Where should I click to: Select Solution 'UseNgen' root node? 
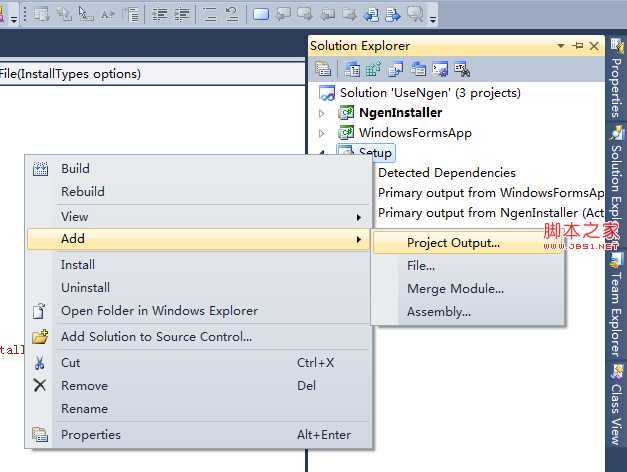430,93
